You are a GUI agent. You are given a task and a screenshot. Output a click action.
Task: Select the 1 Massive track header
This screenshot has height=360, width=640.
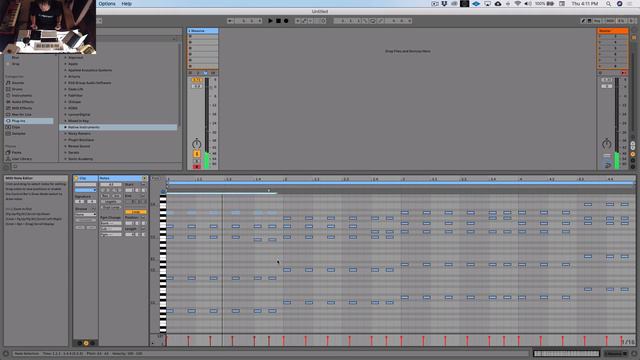(202, 31)
